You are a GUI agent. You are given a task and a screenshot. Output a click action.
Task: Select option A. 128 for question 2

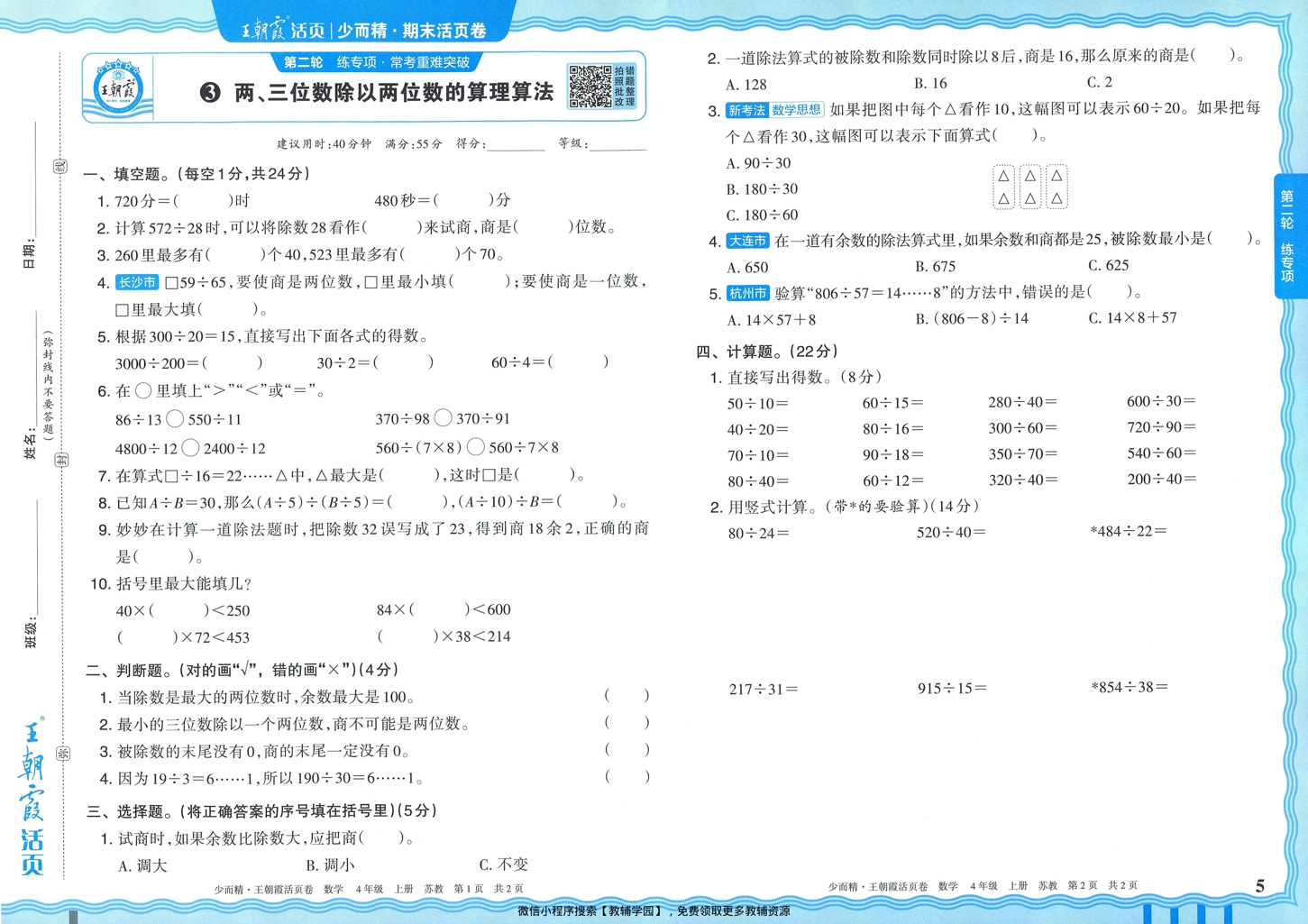(x=744, y=85)
